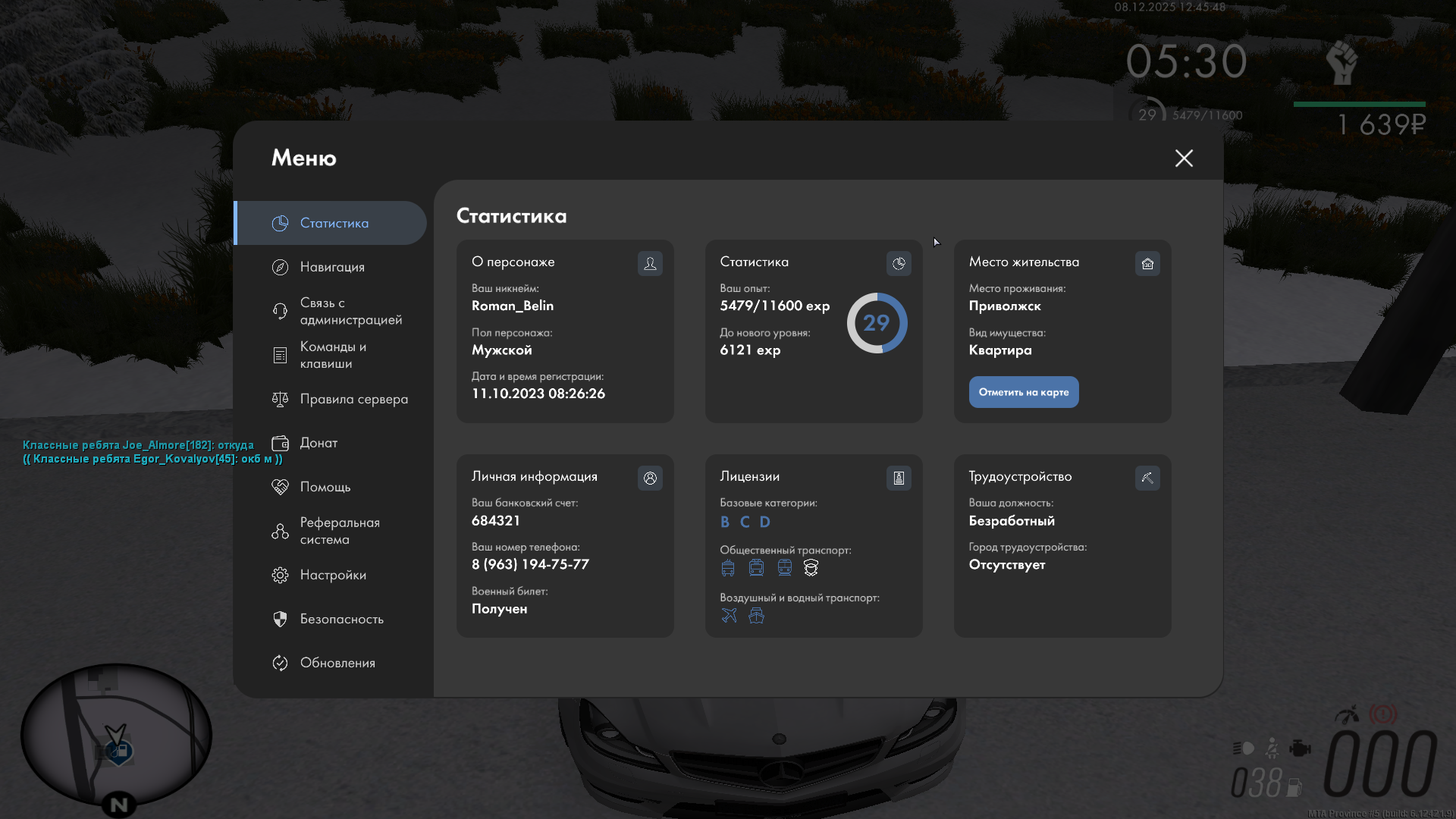Click the first bus license icon
The width and height of the screenshot is (1456, 819).
click(728, 567)
